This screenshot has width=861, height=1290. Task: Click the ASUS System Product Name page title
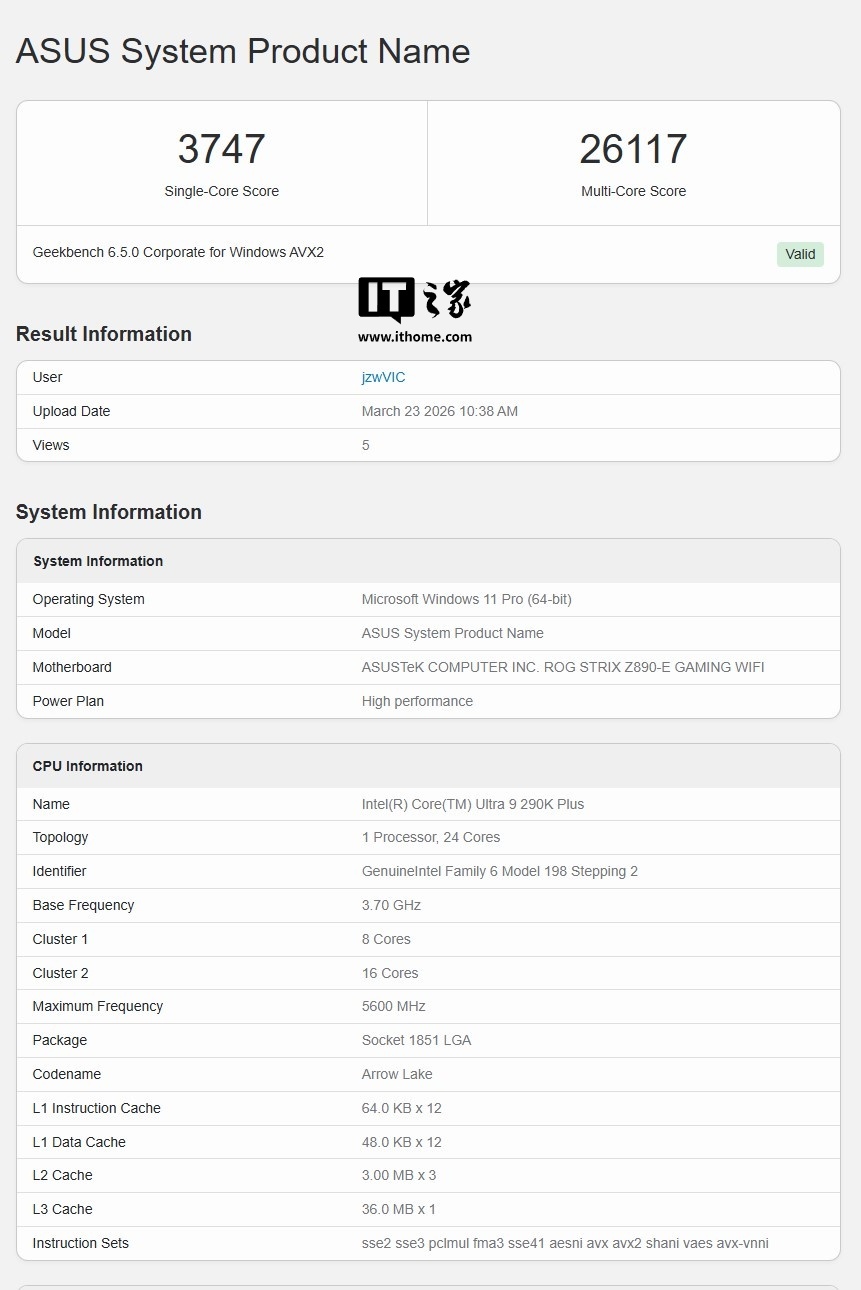[243, 51]
